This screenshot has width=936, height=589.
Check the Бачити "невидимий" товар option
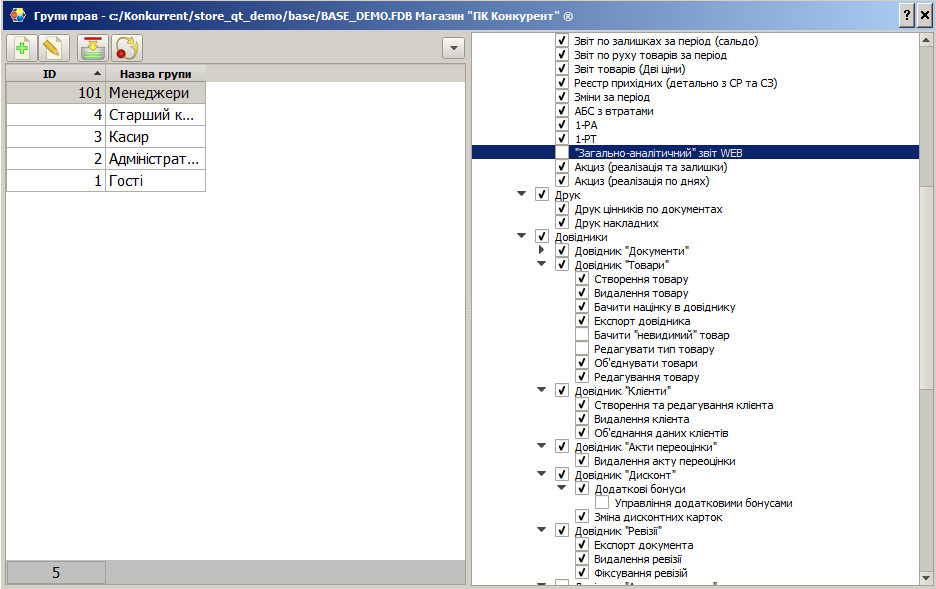582,335
